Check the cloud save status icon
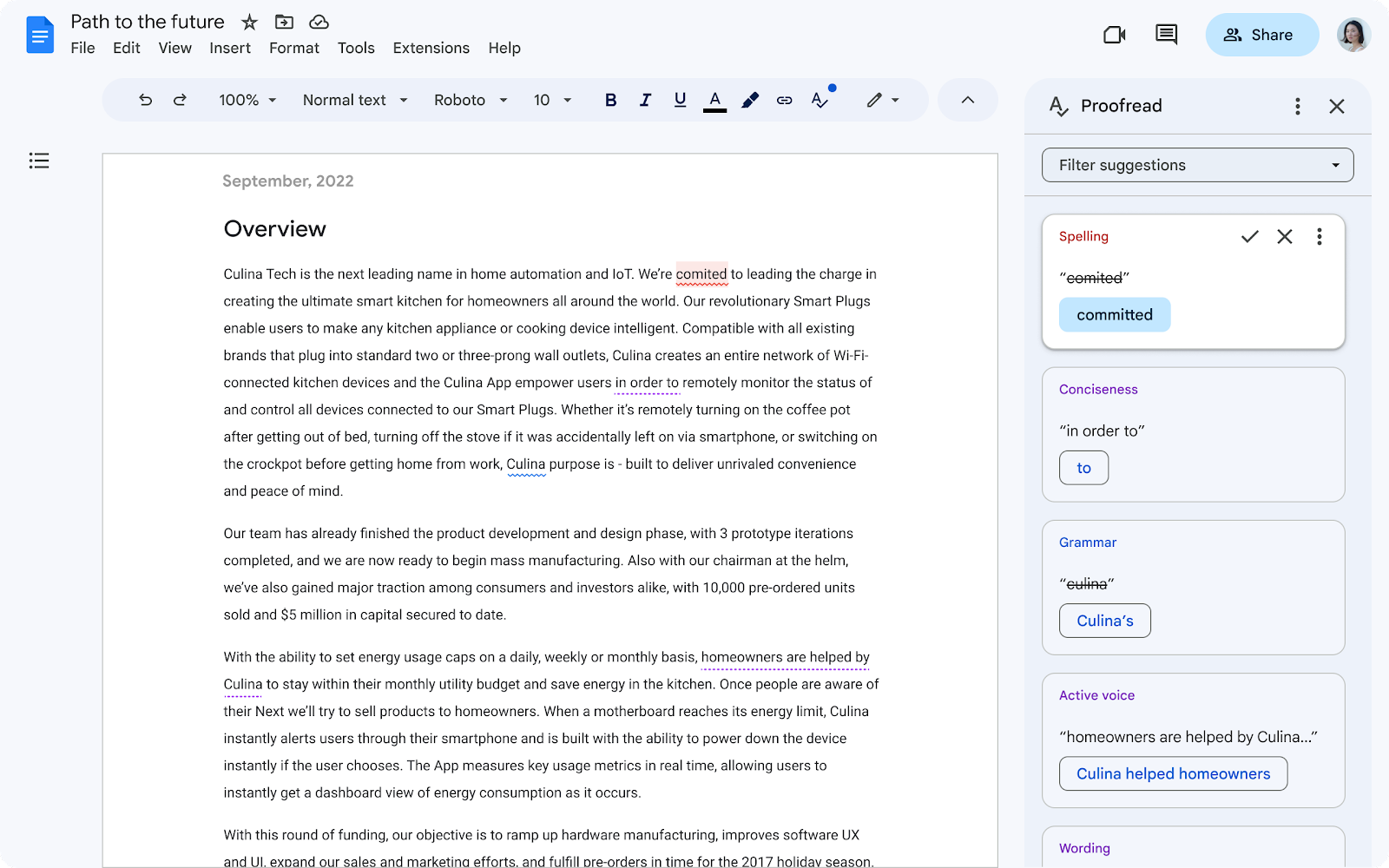The width and height of the screenshot is (1389, 868). [319, 22]
